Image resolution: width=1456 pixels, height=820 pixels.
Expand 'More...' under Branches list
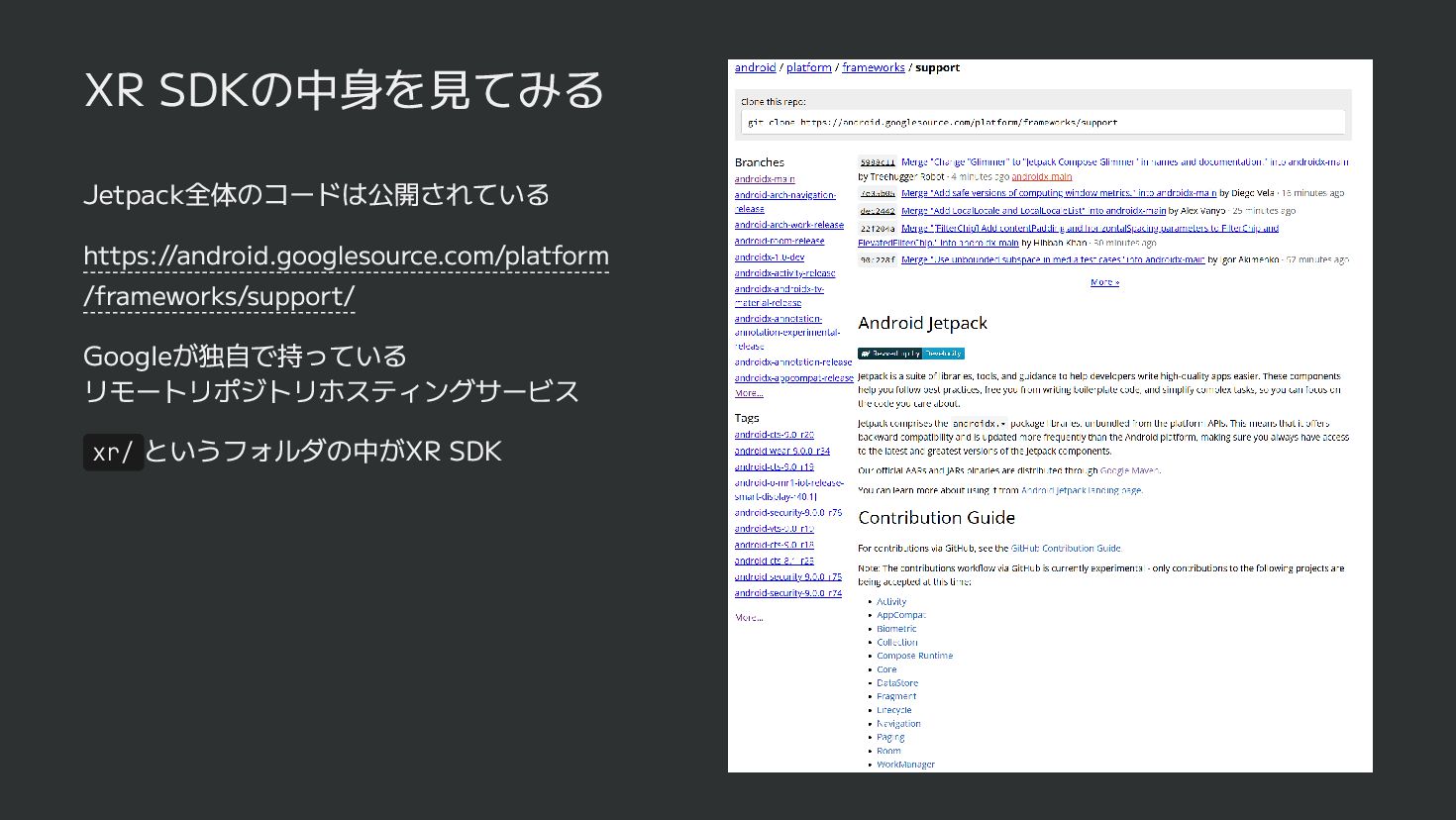pyautogui.click(x=749, y=393)
